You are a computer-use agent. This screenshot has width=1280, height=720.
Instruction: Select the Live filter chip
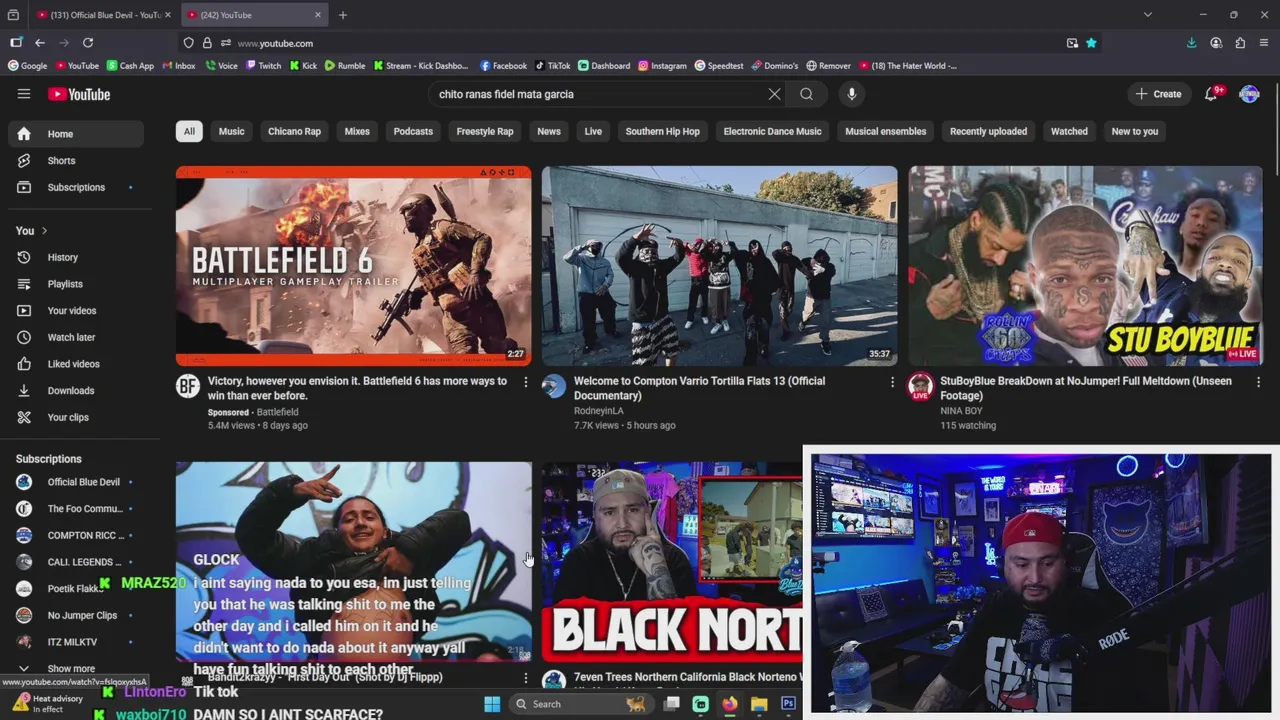pyautogui.click(x=593, y=131)
